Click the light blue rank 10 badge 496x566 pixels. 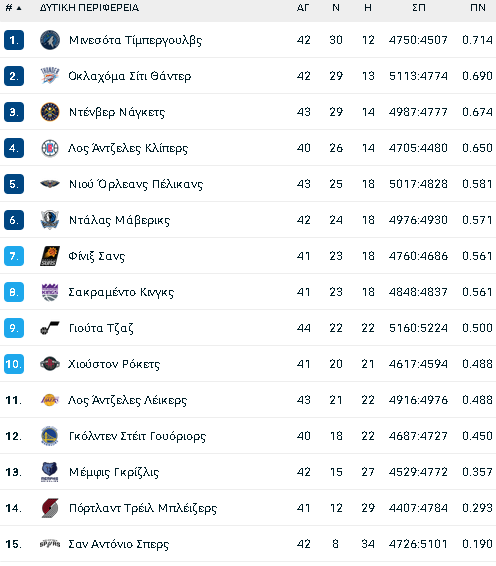pyautogui.click(x=14, y=364)
